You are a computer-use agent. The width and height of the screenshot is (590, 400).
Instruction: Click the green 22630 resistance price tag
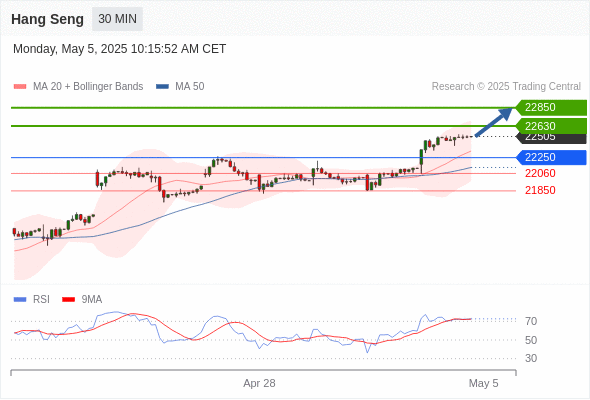tap(551, 126)
